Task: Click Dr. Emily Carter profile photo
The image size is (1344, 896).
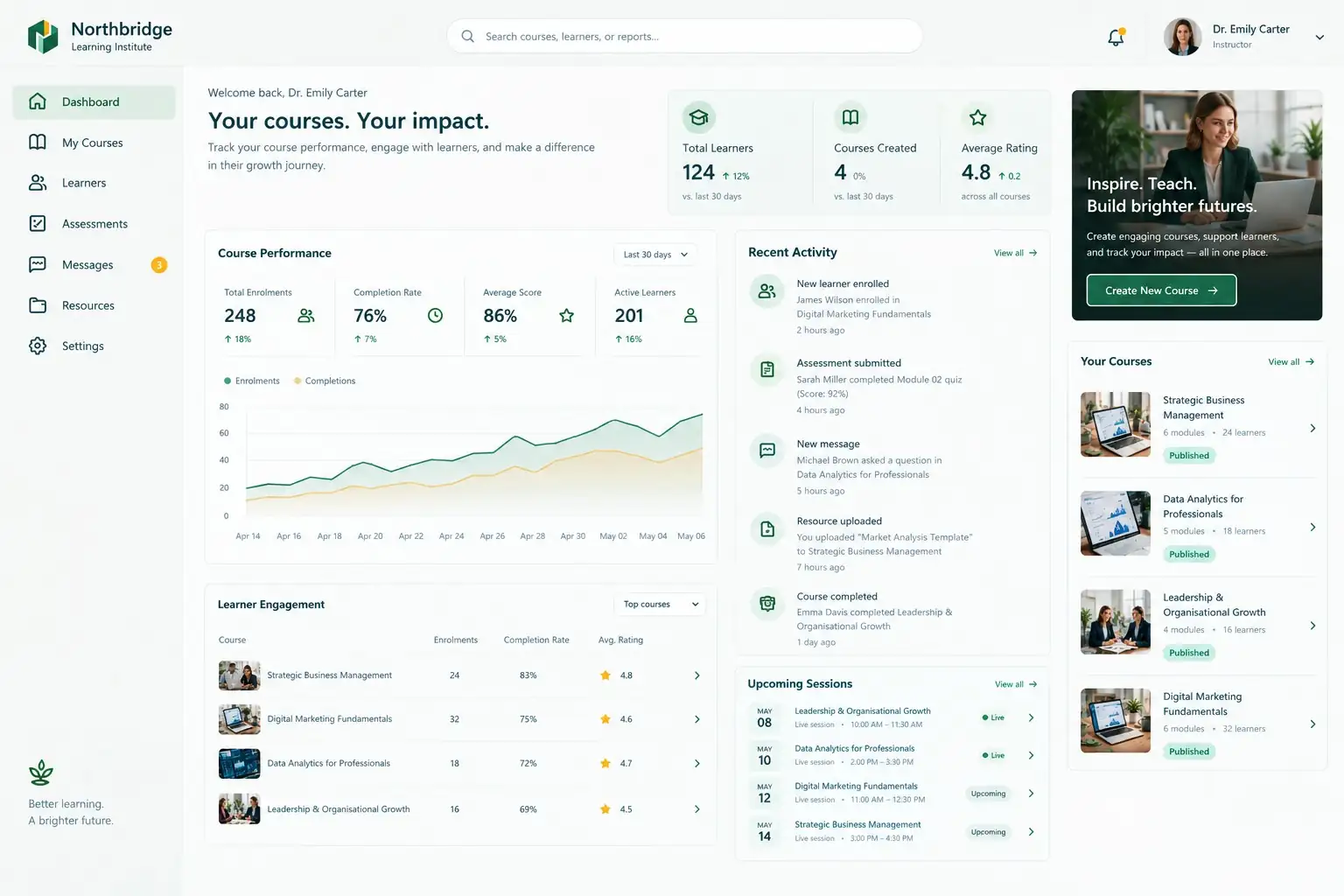Action: [1182, 37]
